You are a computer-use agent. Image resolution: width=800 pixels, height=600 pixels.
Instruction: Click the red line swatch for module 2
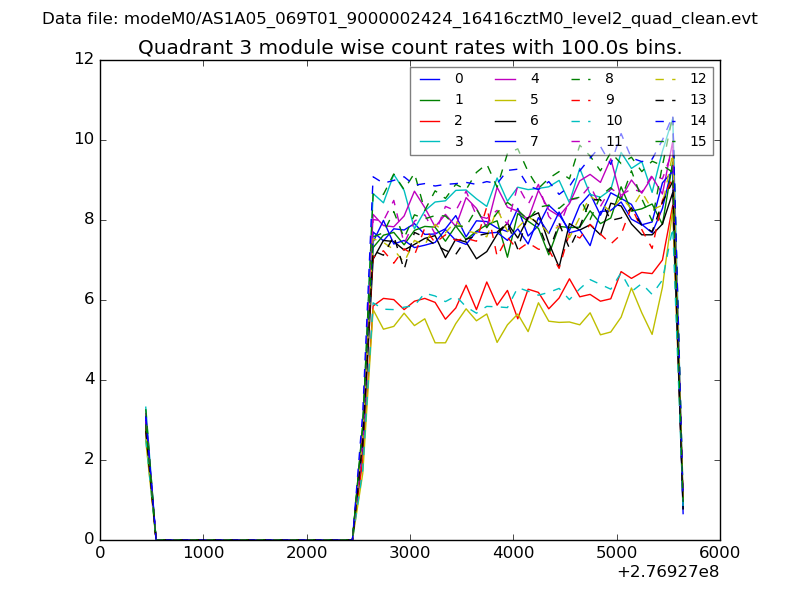pos(431,120)
